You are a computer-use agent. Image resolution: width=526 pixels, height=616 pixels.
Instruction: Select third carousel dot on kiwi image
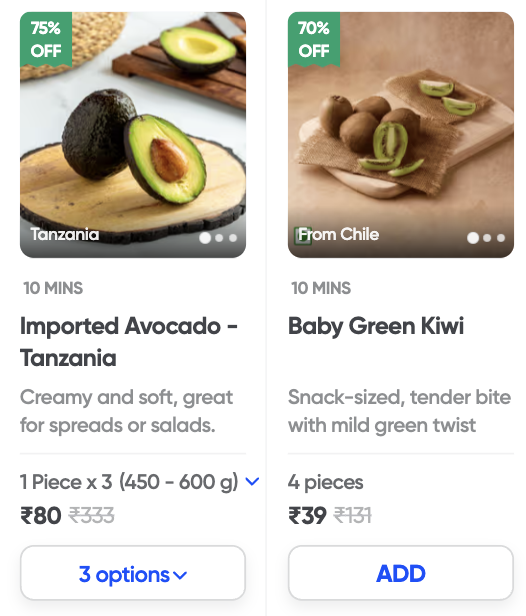[501, 238]
